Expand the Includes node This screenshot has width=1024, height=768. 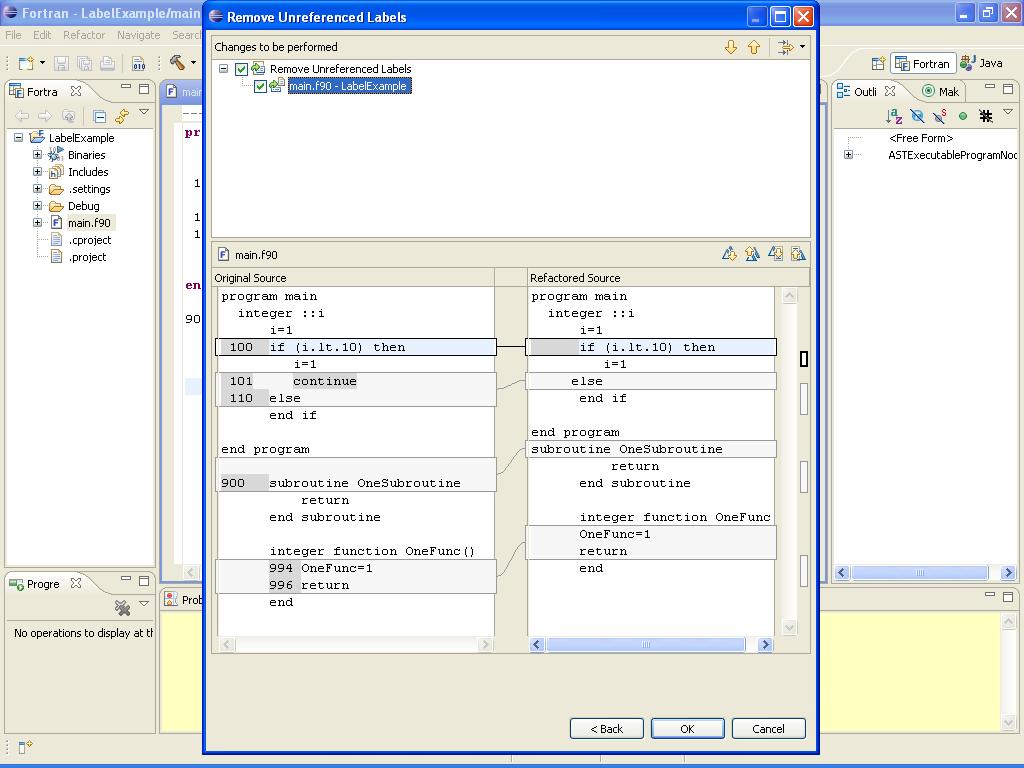[37, 172]
